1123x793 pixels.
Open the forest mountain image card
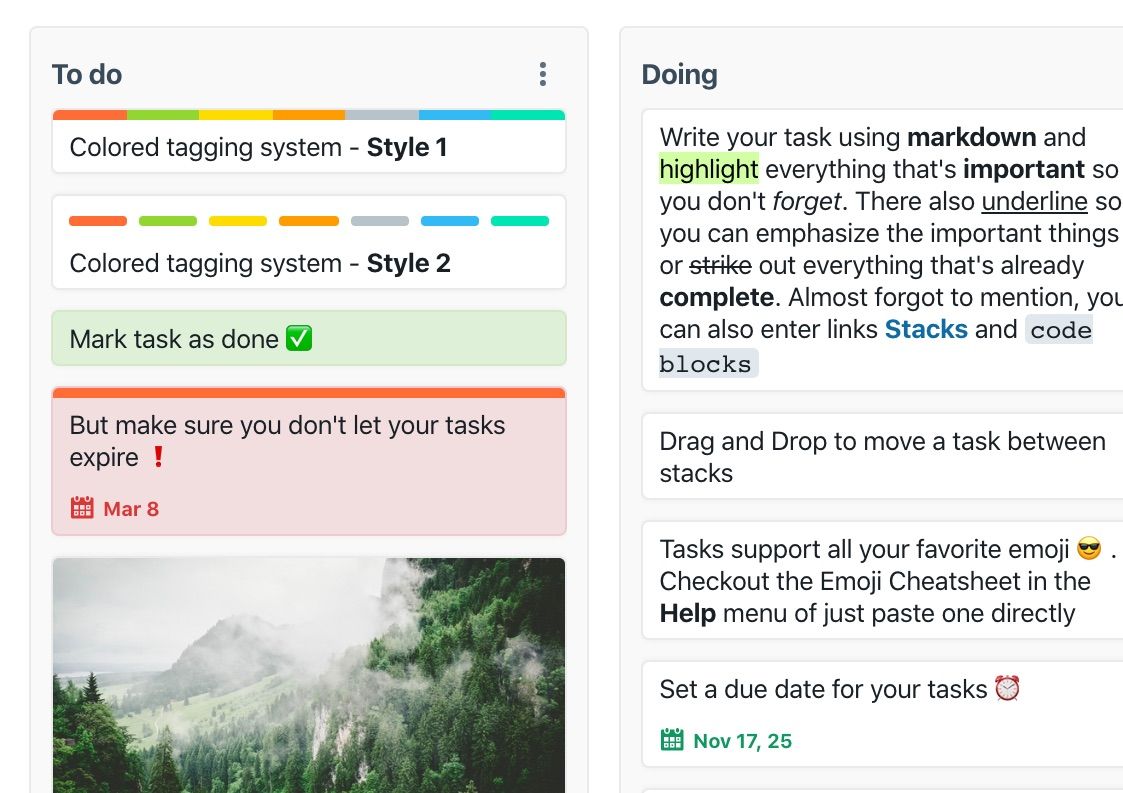[309, 675]
